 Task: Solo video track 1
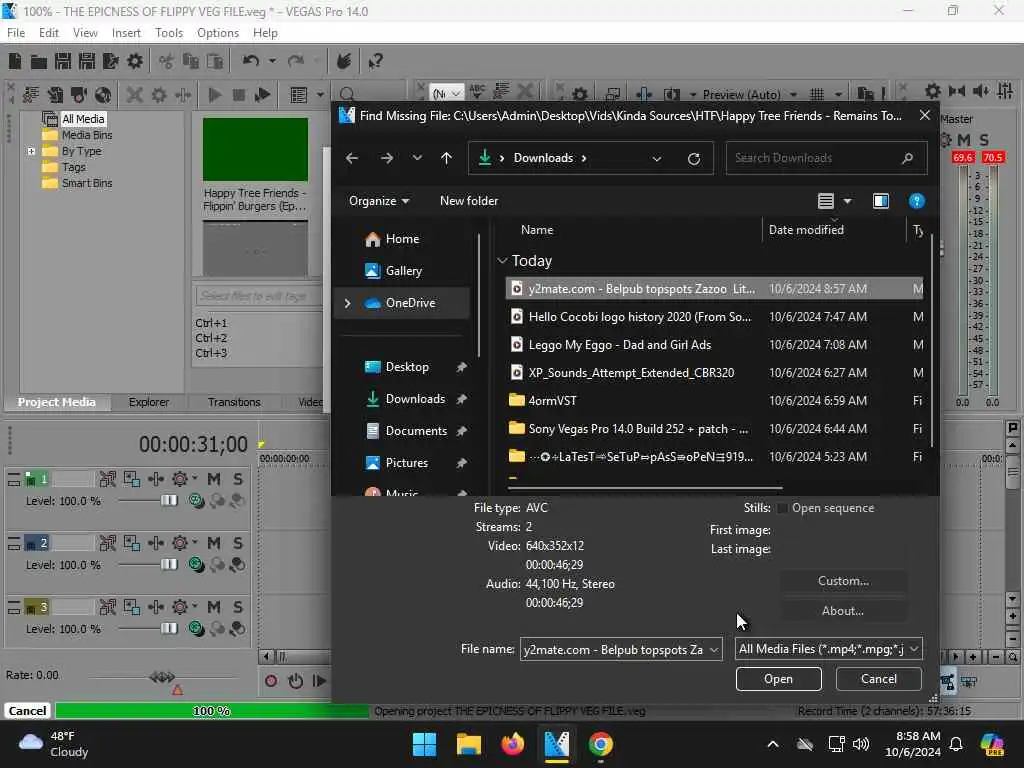pos(238,479)
